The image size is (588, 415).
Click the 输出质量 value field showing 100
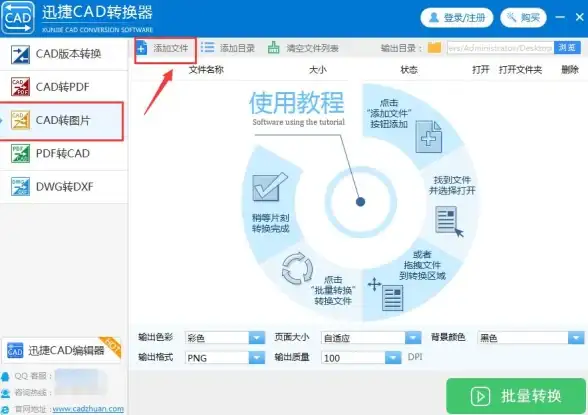(x=353, y=358)
